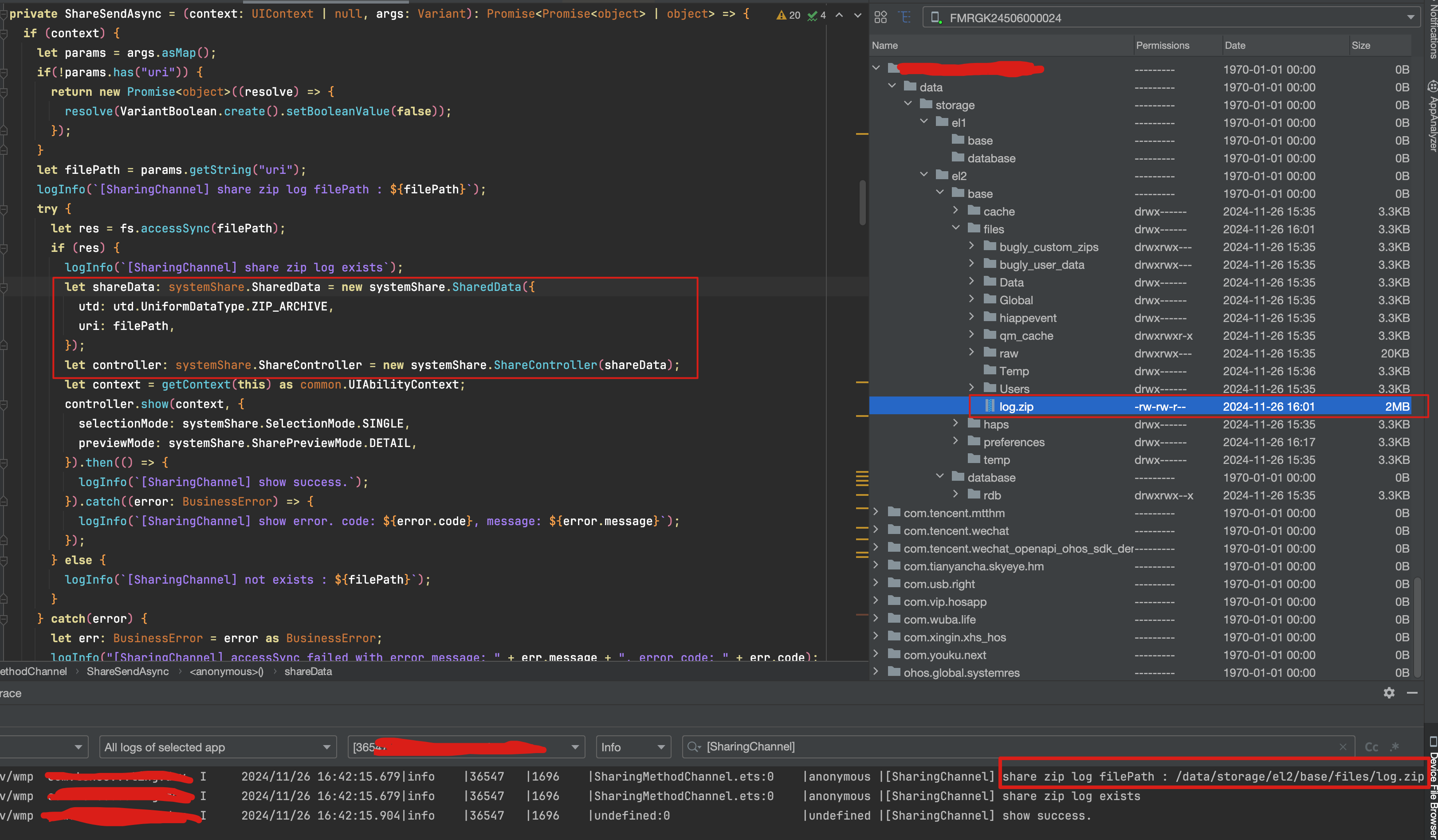Click the phone device icon beside FMRGK24506000024

[936, 18]
